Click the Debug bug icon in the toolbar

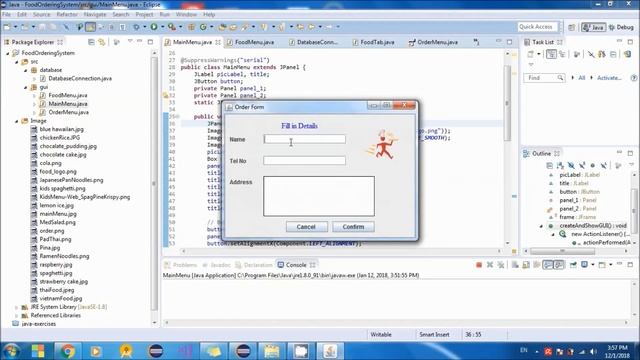coord(136,27)
